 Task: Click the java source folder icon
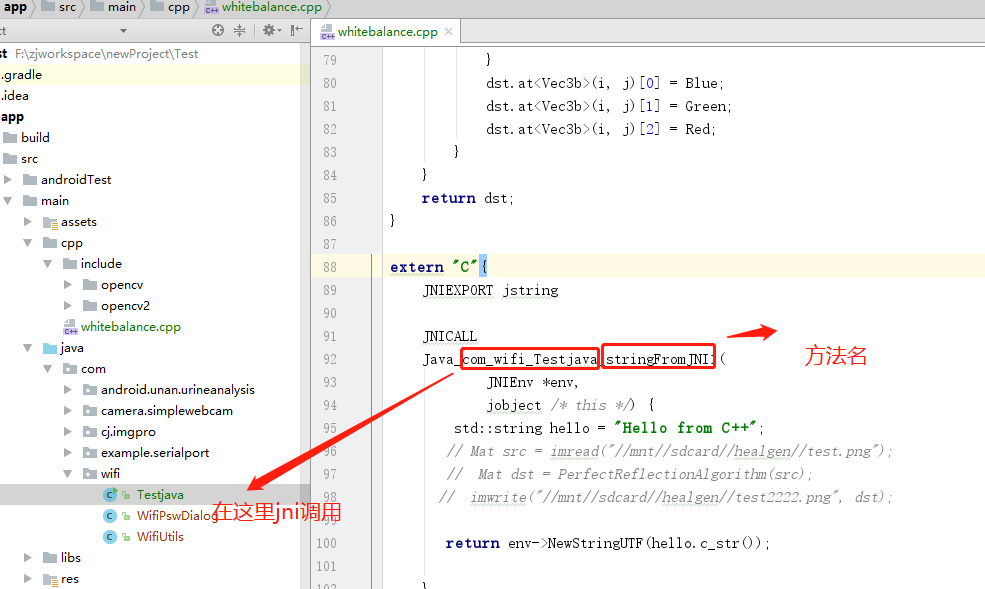[50, 348]
